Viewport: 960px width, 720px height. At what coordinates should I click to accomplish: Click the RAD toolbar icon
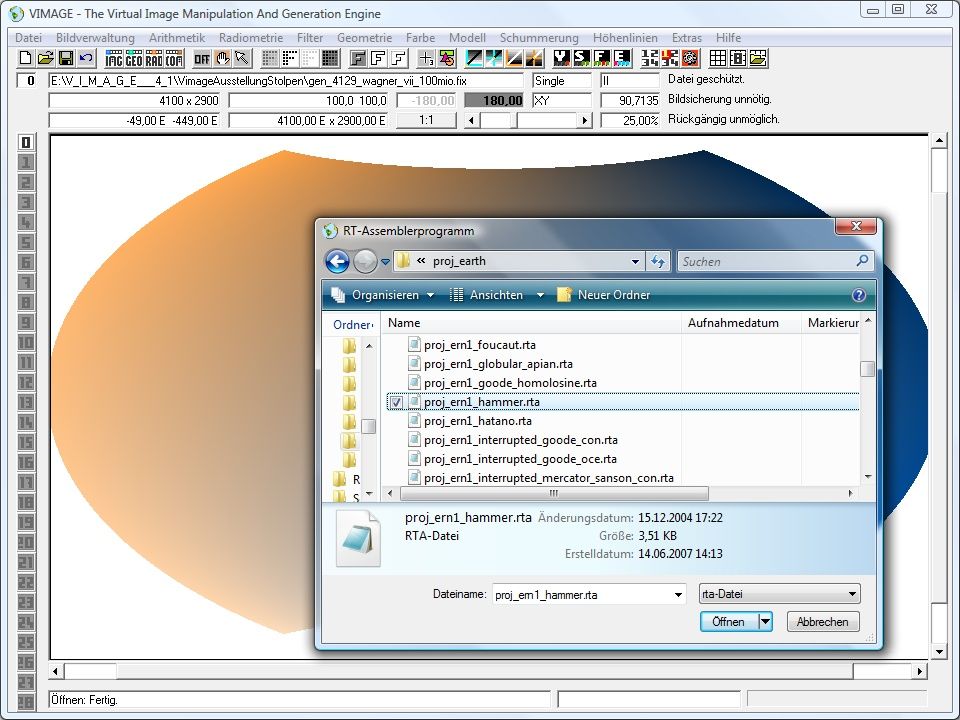click(x=153, y=57)
